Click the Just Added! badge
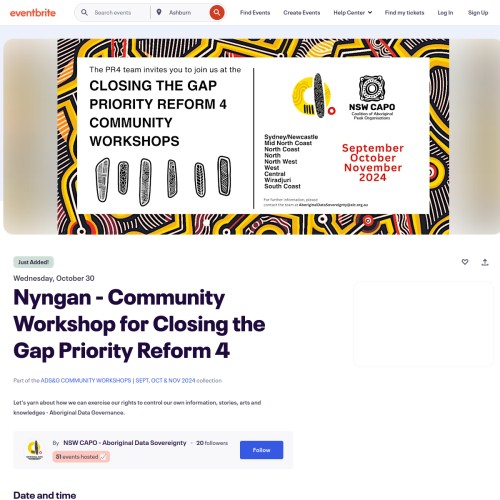 pos(33,262)
